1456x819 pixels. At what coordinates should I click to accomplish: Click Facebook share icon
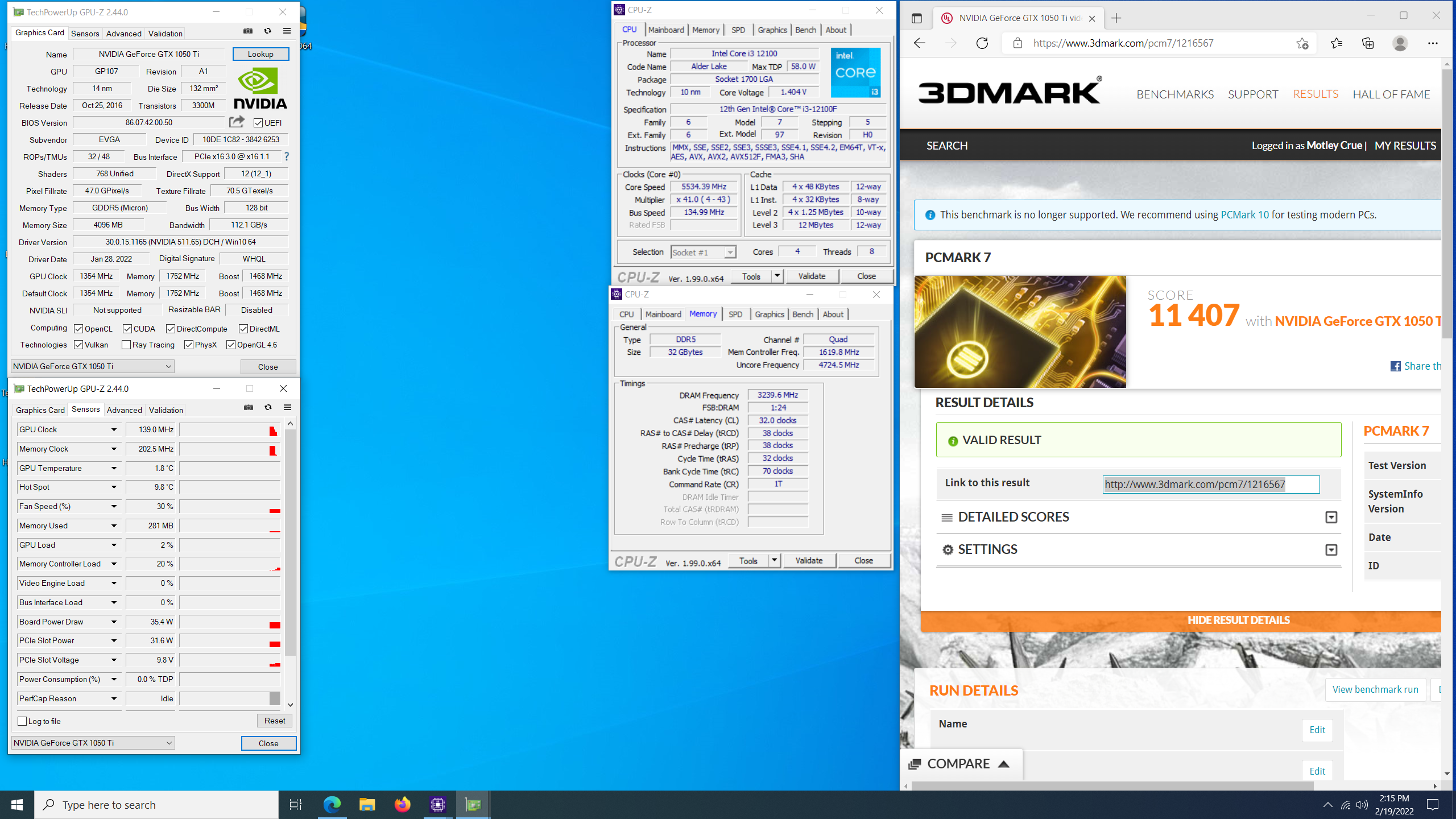[1396, 366]
